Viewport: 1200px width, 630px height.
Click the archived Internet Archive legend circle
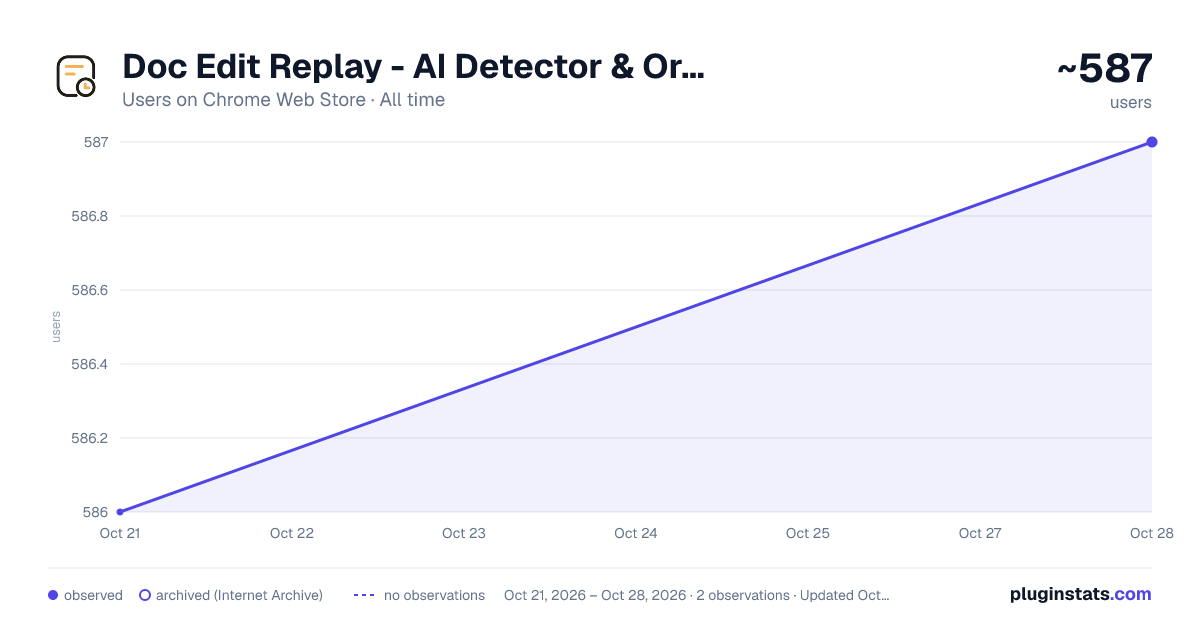pos(145,595)
